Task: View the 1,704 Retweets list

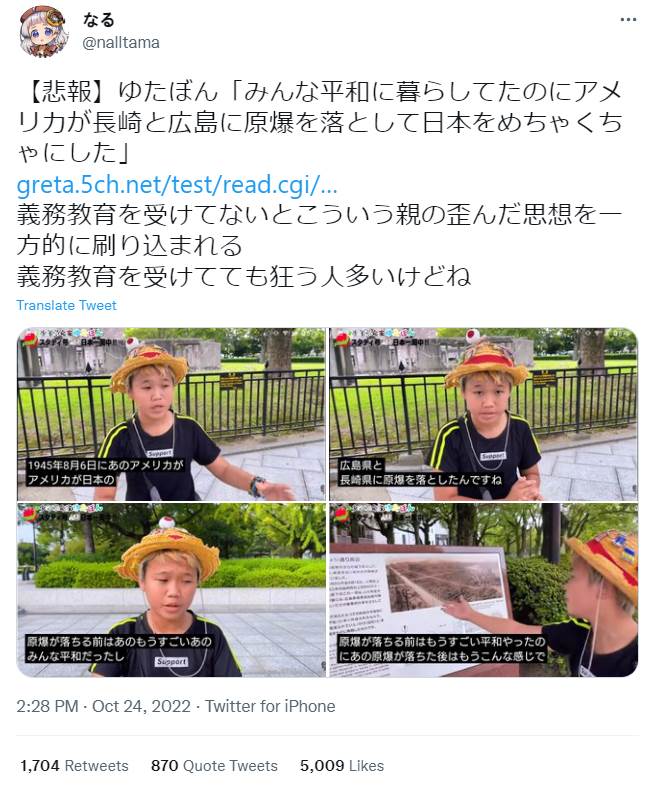Action: pos(74,766)
